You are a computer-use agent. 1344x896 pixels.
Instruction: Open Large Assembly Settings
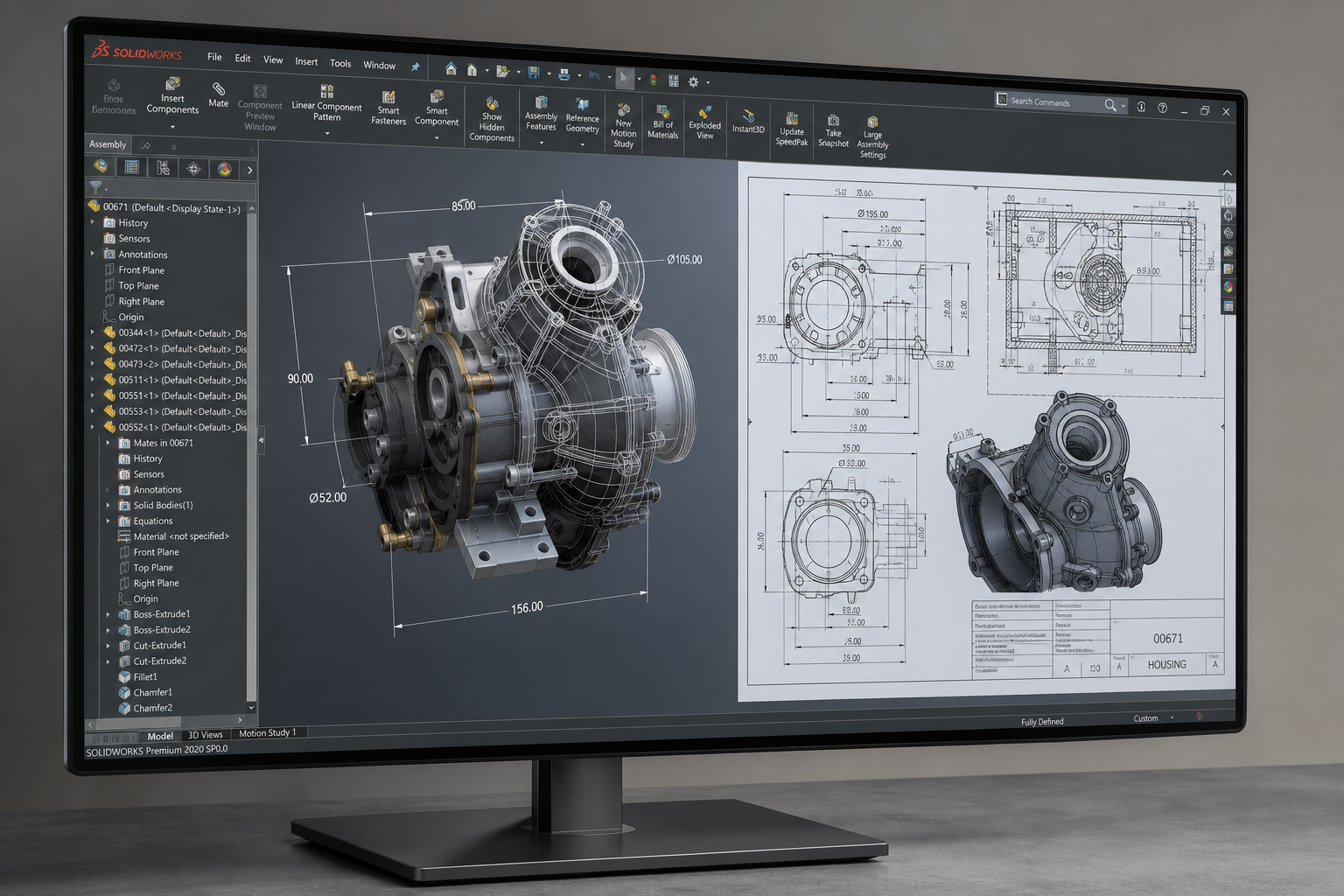tap(872, 137)
